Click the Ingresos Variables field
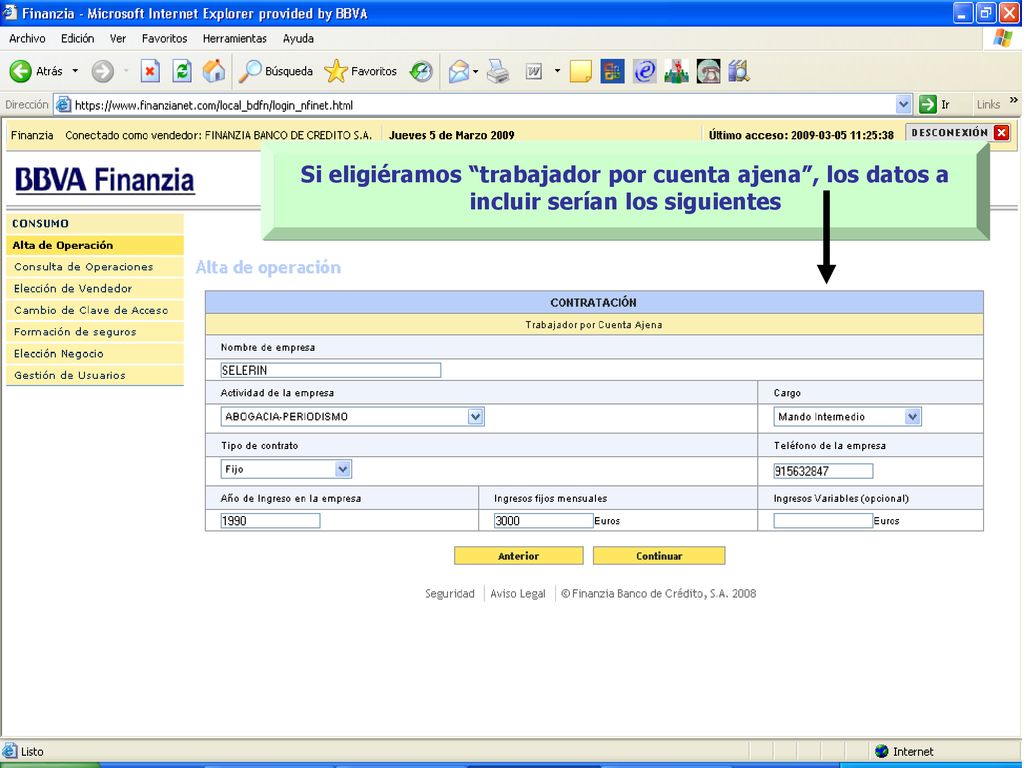The height and width of the screenshot is (768, 1024). (824, 520)
